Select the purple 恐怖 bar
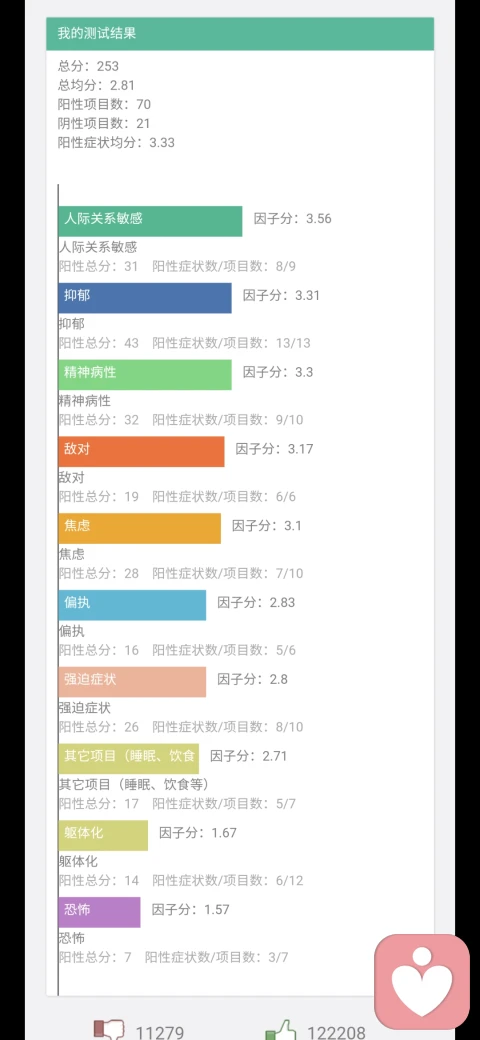Screen dimensions: 480x1040 click(99, 913)
